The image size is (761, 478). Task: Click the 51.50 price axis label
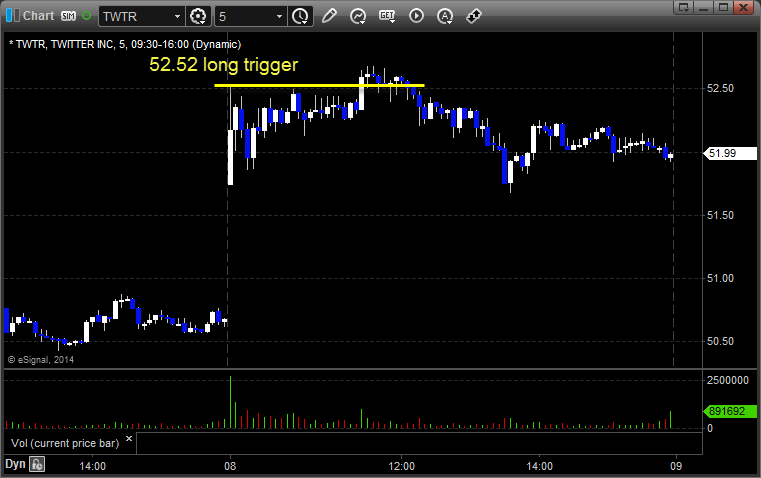coord(720,215)
